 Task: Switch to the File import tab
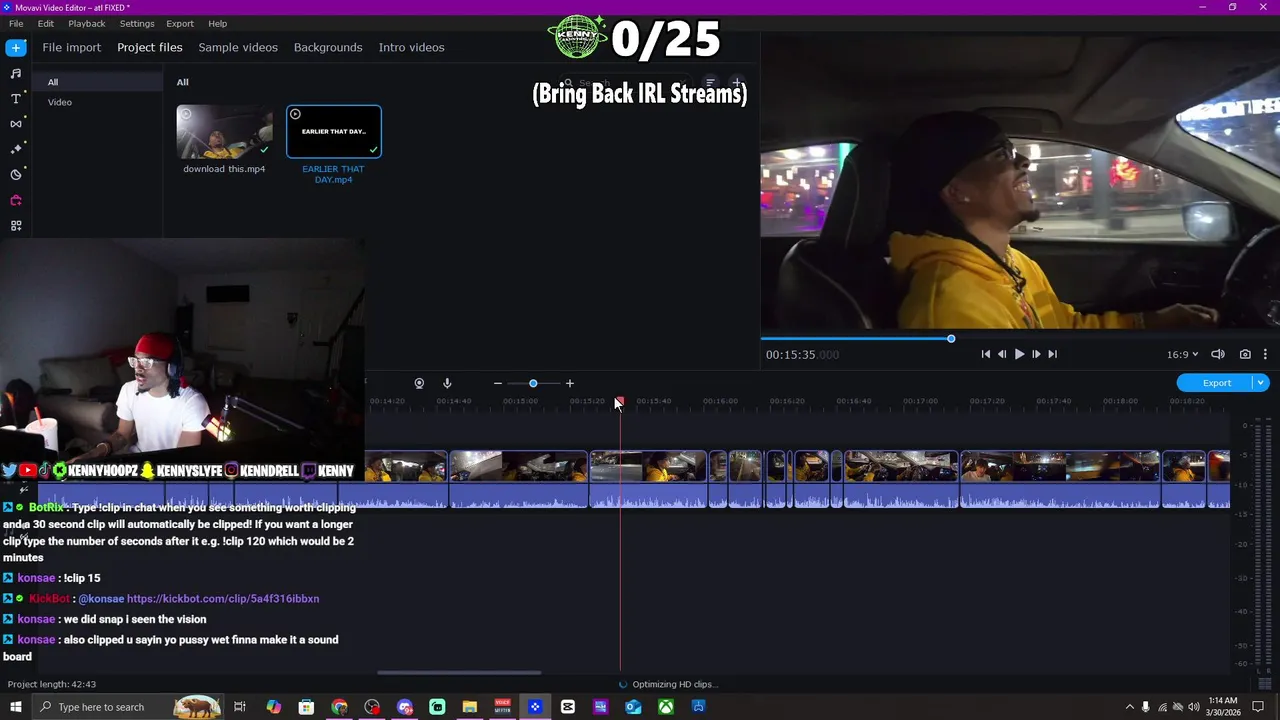click(x=71, y=47)
